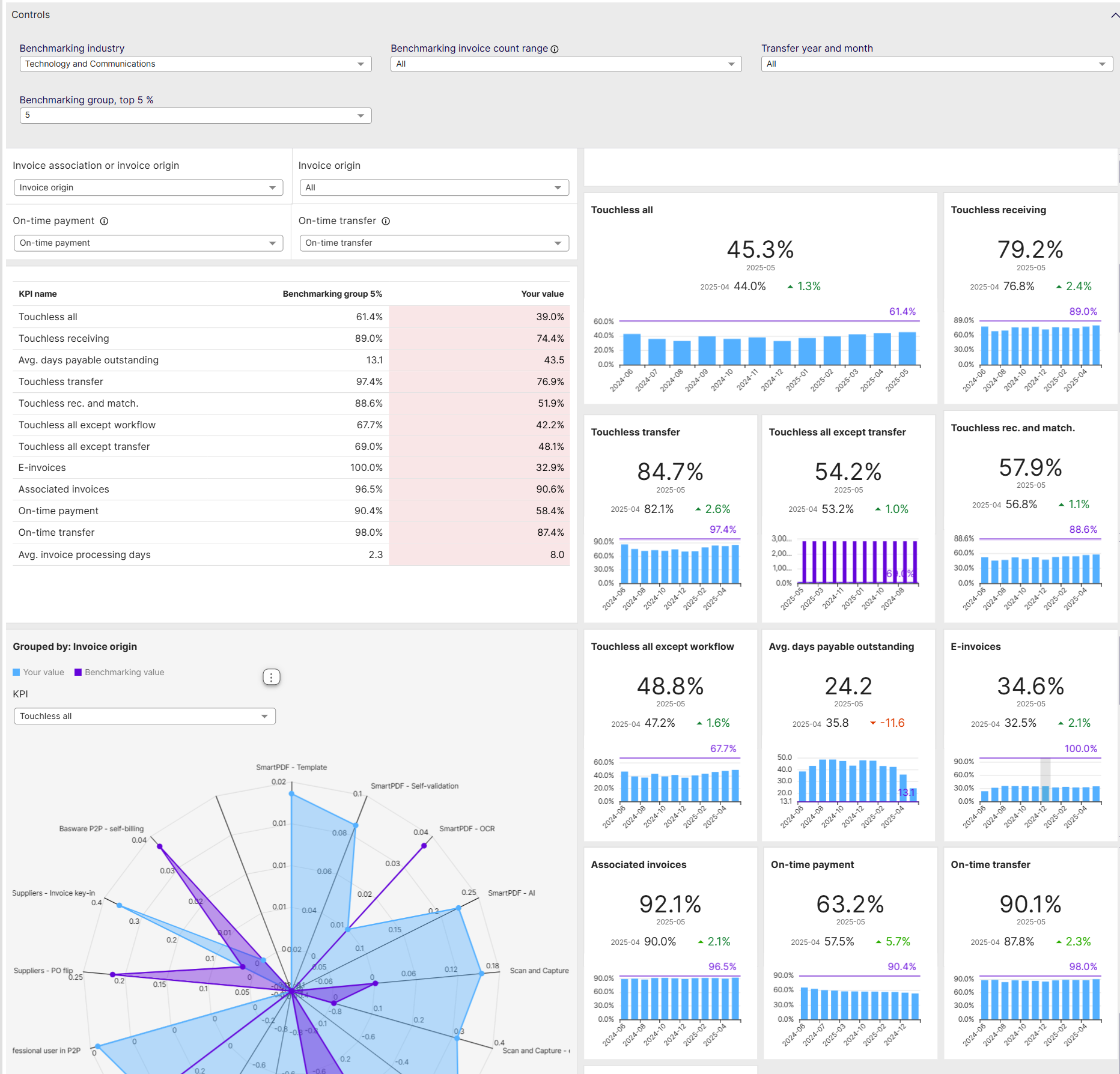Click the On-time transfer info icon
Viewport: 1120px width, 1074px height.
(x=385, y=221)
